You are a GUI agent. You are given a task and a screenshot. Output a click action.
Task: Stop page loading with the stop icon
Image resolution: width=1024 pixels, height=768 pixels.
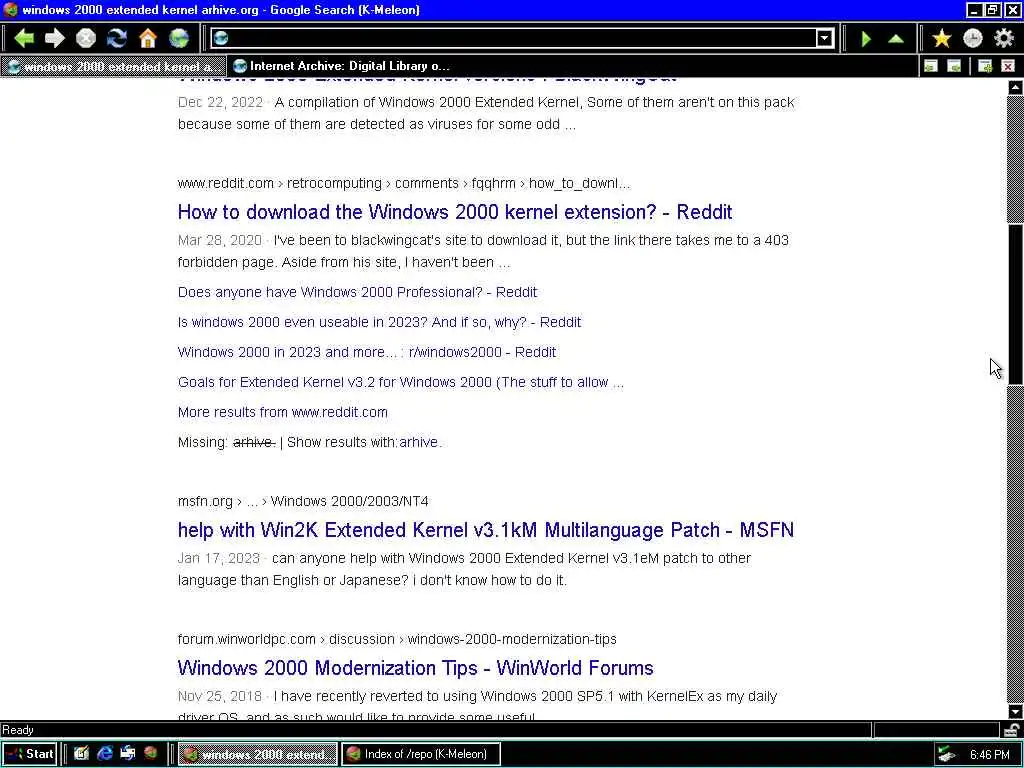click(x=86, y=39)
